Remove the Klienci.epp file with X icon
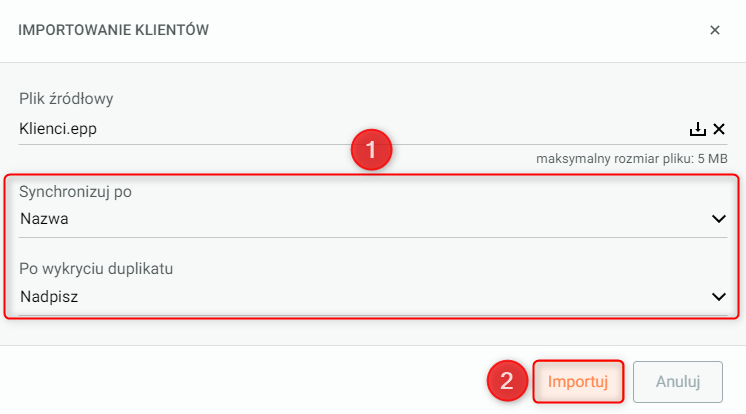This screenshot has height=414, width=746. point(718,129)
